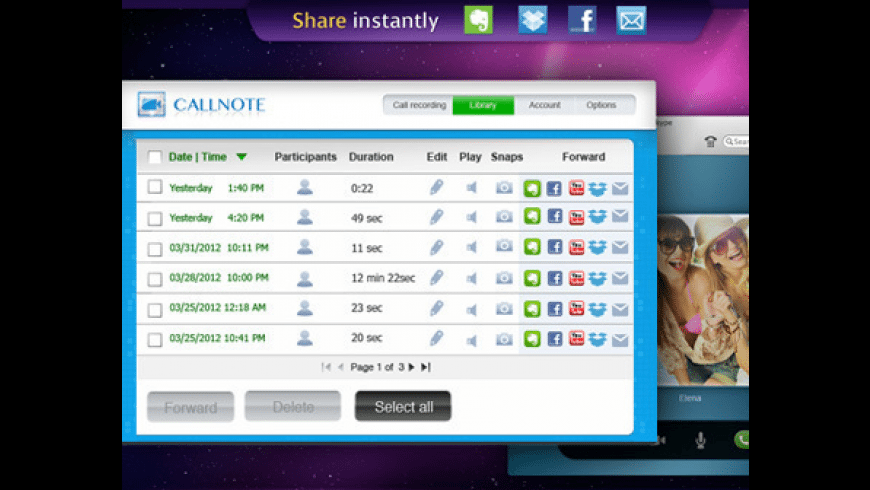Open the Call recording tab
This screenshot has height=490, width=870.
(x=419, y=105)
